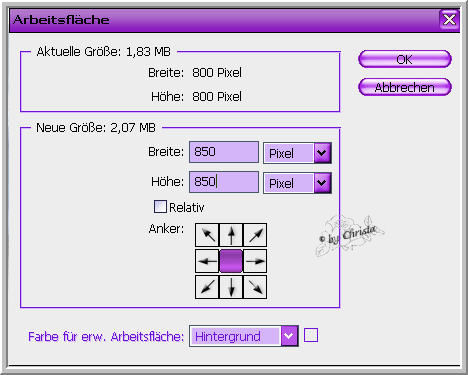Set anchor to bottom-left arrow
The image size is (468, 375).
[x=207, y=287]
